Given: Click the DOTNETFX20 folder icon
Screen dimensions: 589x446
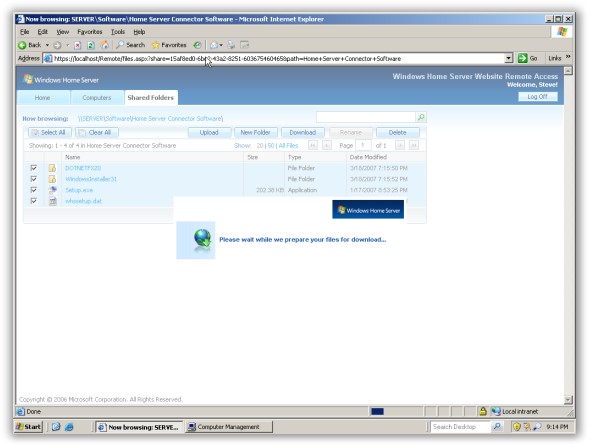Looking at the screenshot, I should [x=52, y=168].
